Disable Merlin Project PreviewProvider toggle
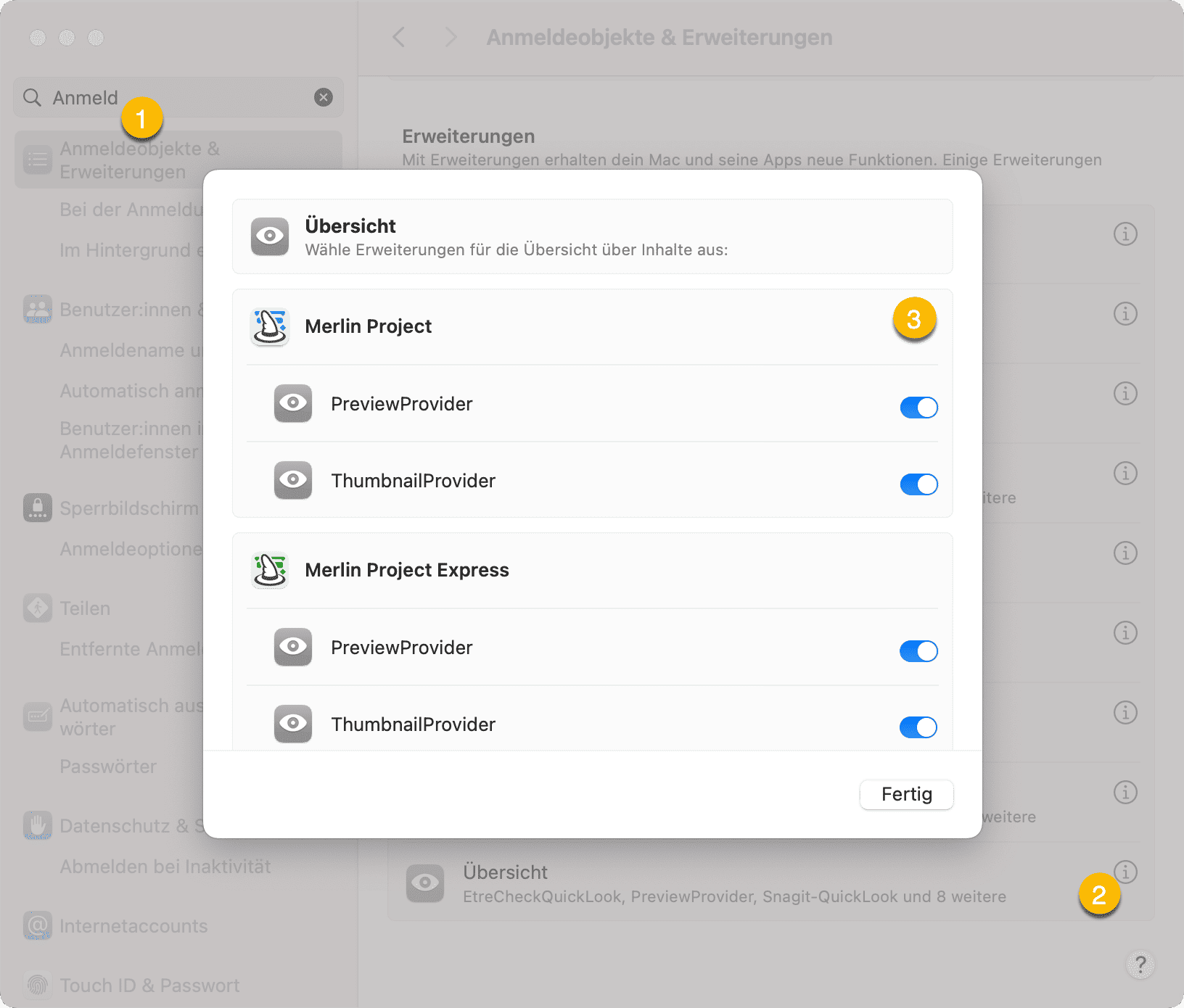1184x1008 pixels. 918,408
